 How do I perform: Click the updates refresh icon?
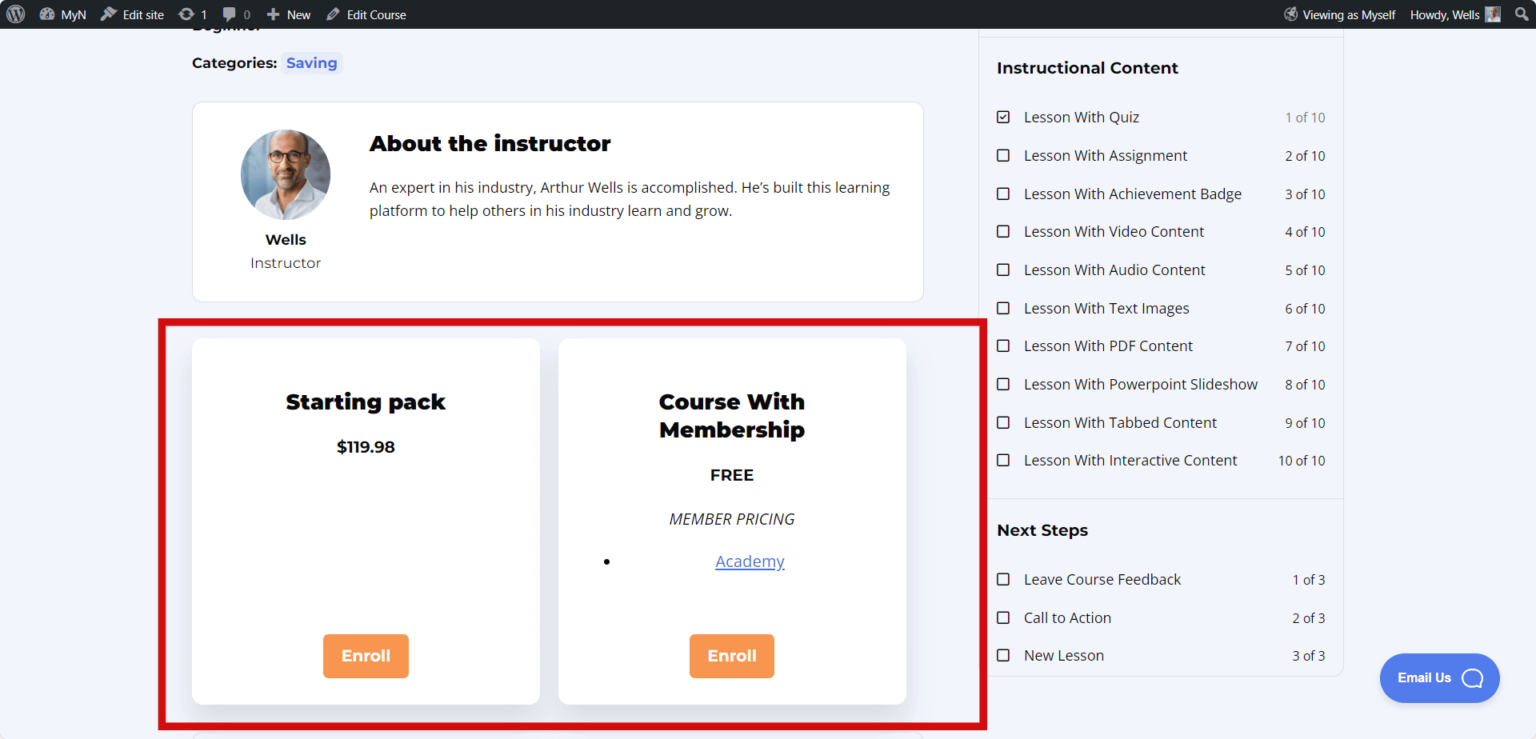186,14
